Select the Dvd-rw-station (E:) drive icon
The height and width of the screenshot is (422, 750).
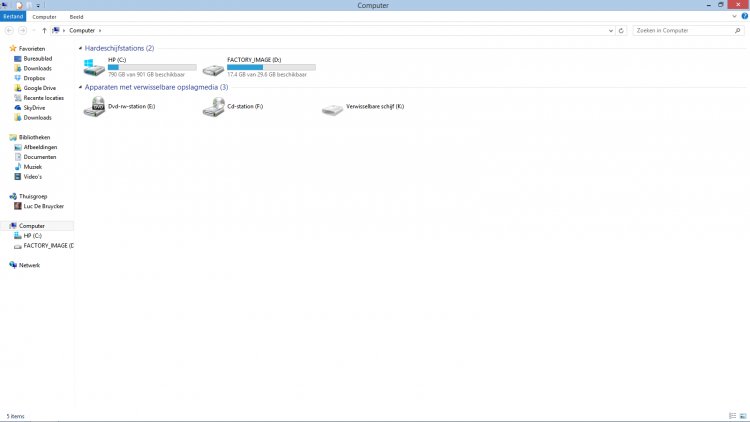click(94, 106)
